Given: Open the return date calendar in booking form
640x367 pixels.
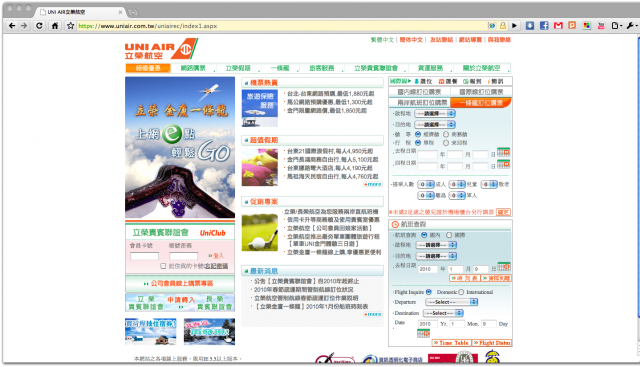Looking at the screenshot, I should tap(503, 165).
